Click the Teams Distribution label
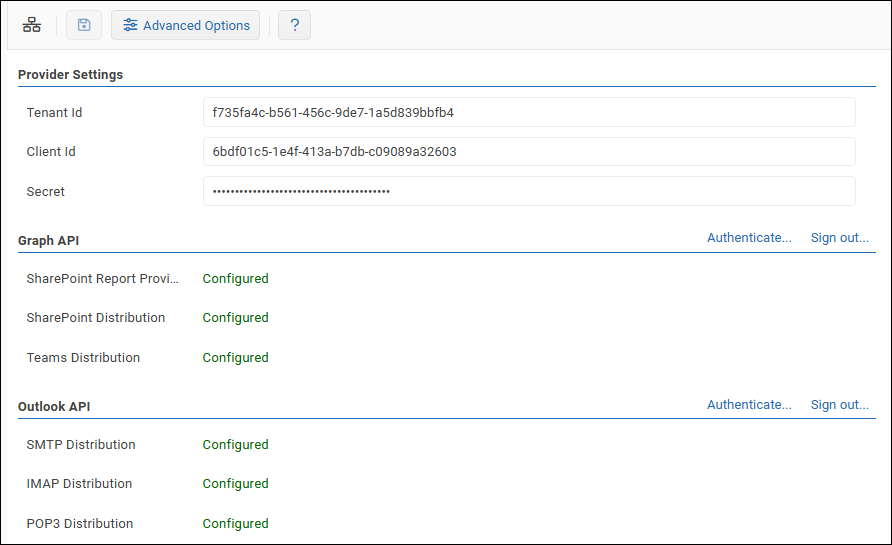 pos(83,358)
